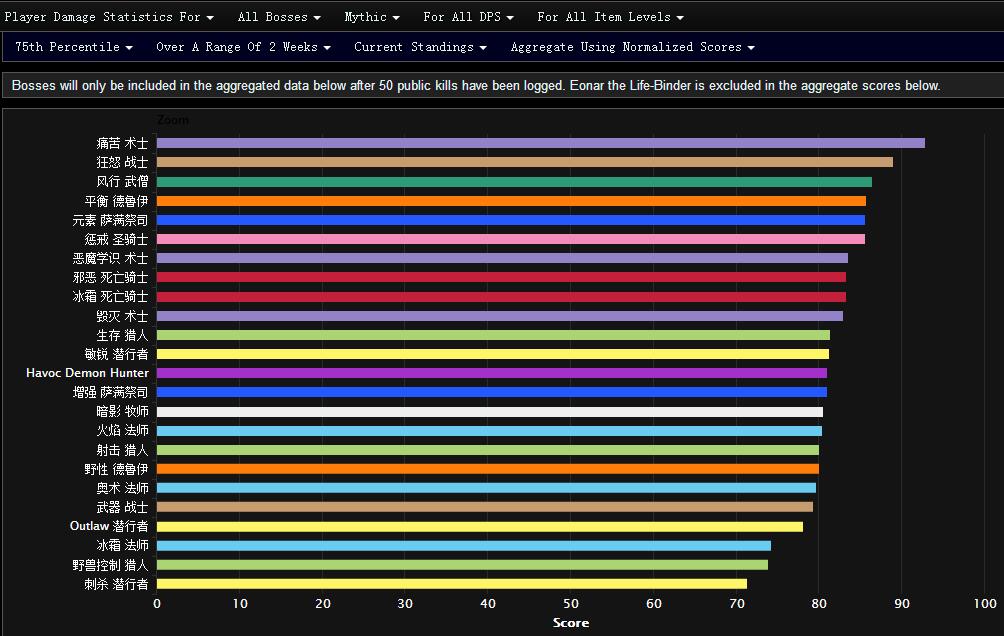This screenshot has height=636, width=1004.
Task: Open the Current Standings dropdown
Action: pyautogui.click(x=420, y=47)
